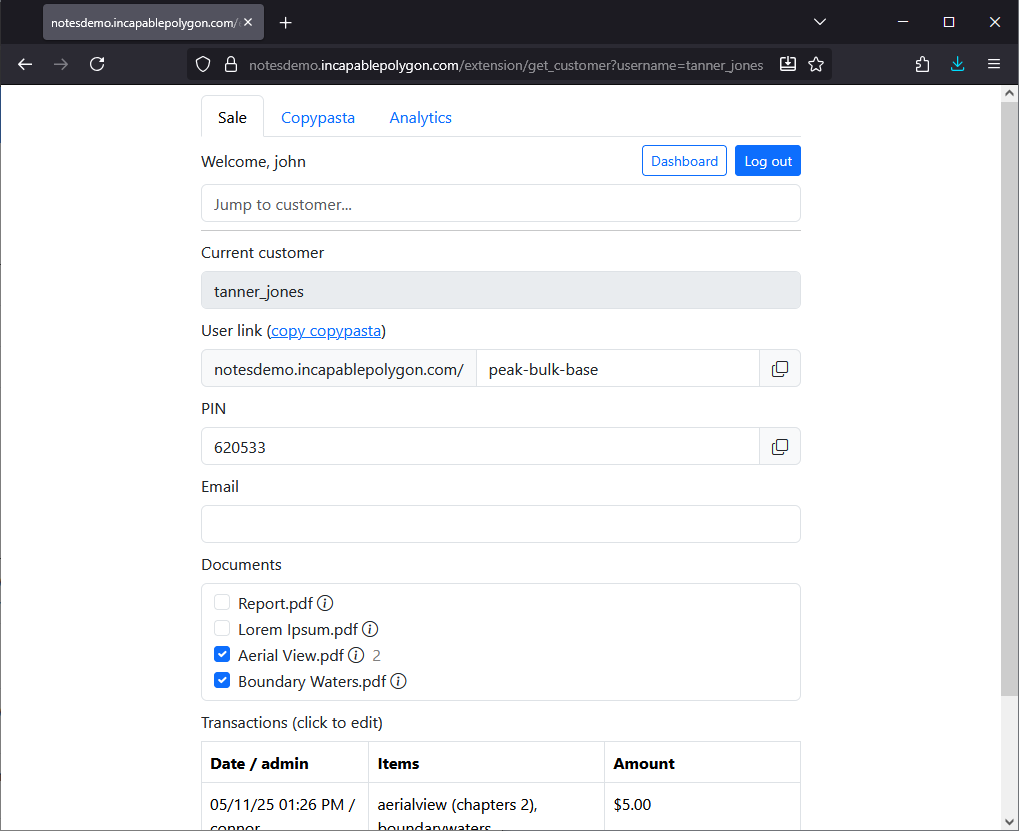Copy the PIN with the copy icon

(779, 446)
